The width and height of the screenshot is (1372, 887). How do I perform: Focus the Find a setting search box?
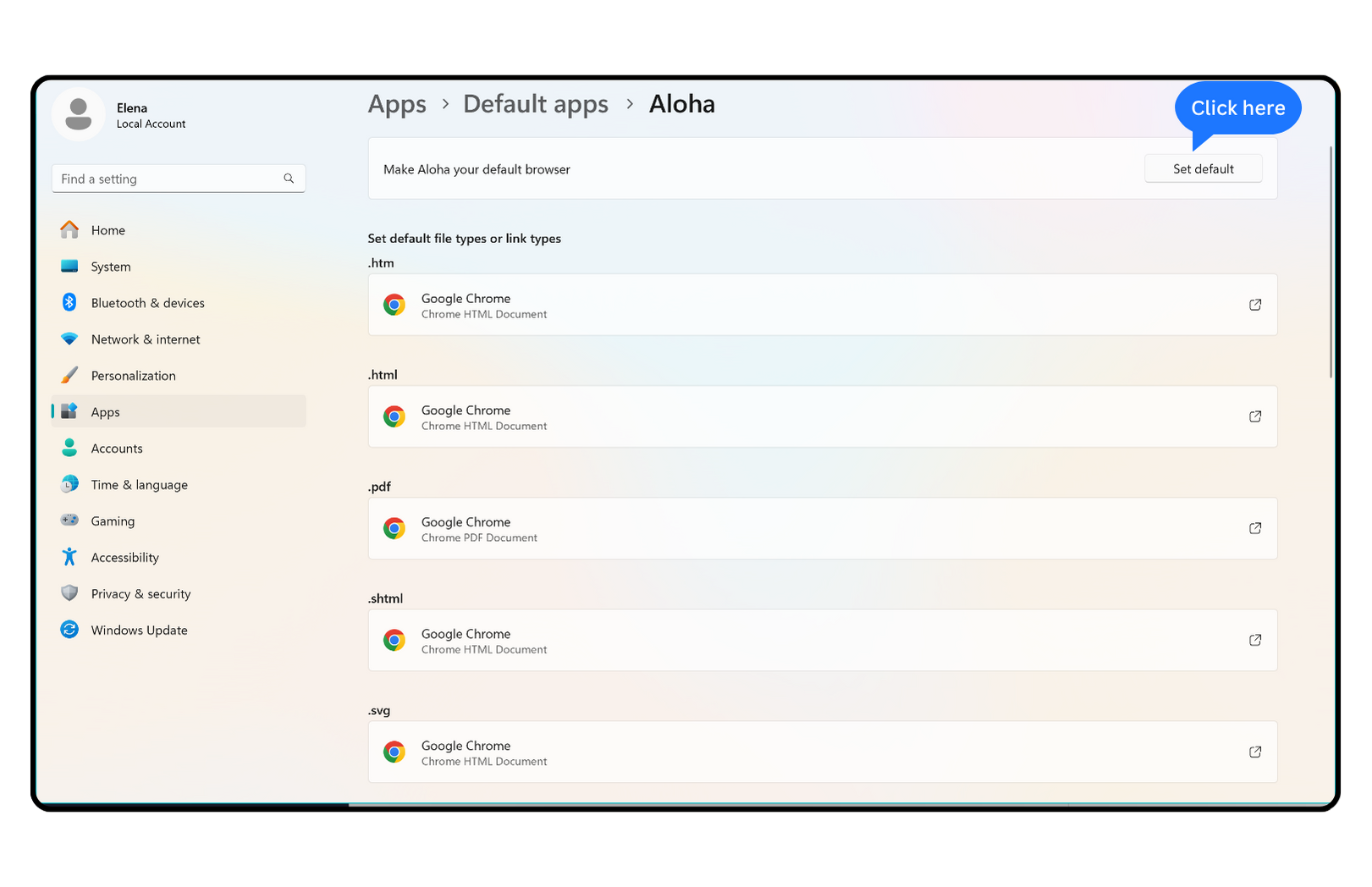[179, 179]
